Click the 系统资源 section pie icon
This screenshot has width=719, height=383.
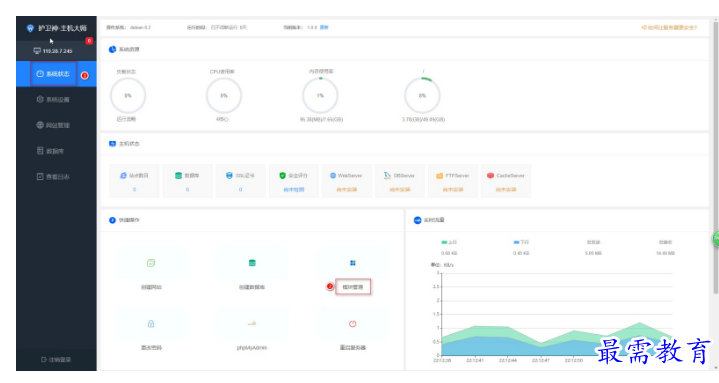(112, 50)
